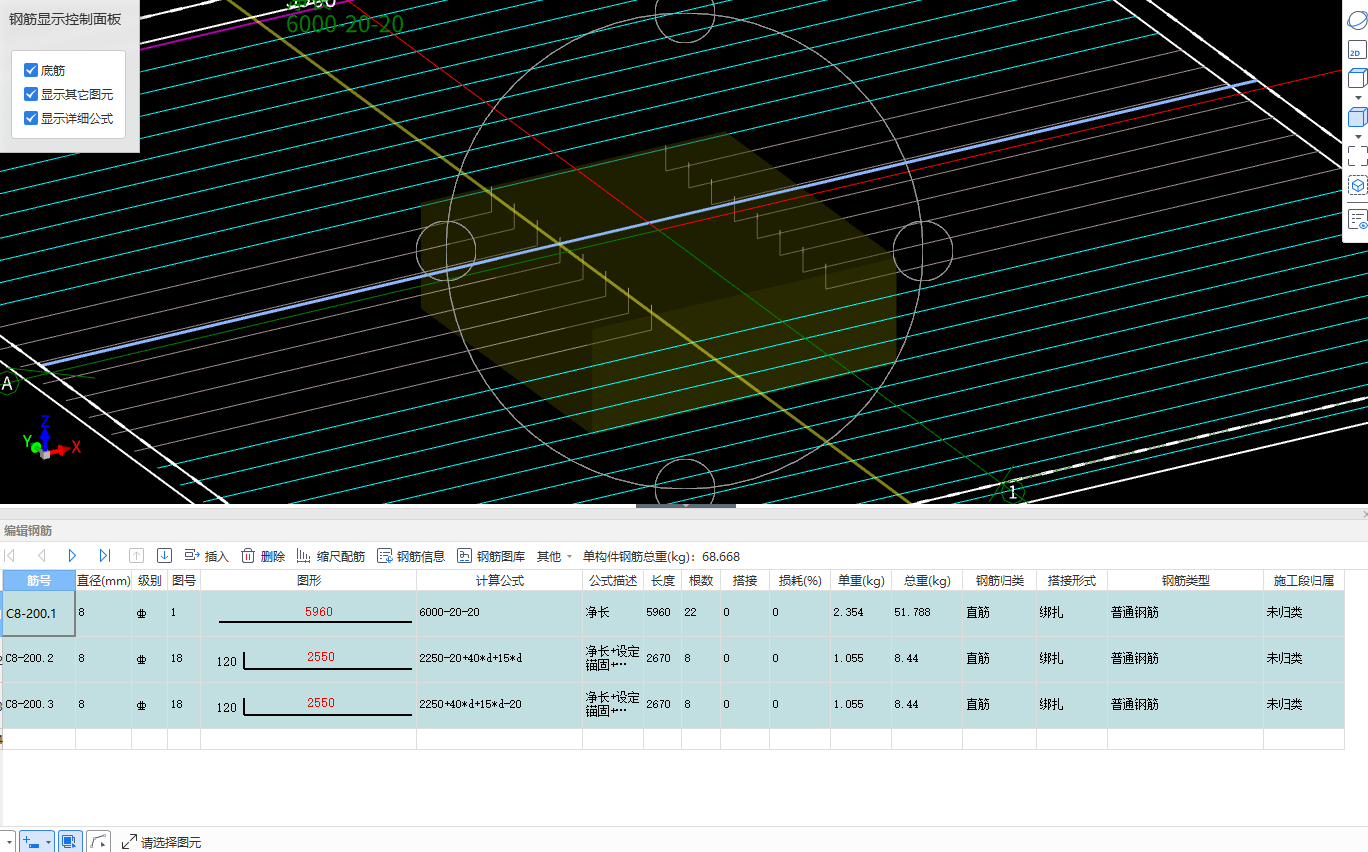Viewport: 1368px width, 852px height.
Task: Click the 删除 (delete) trash button
Action: coord(263,556)
